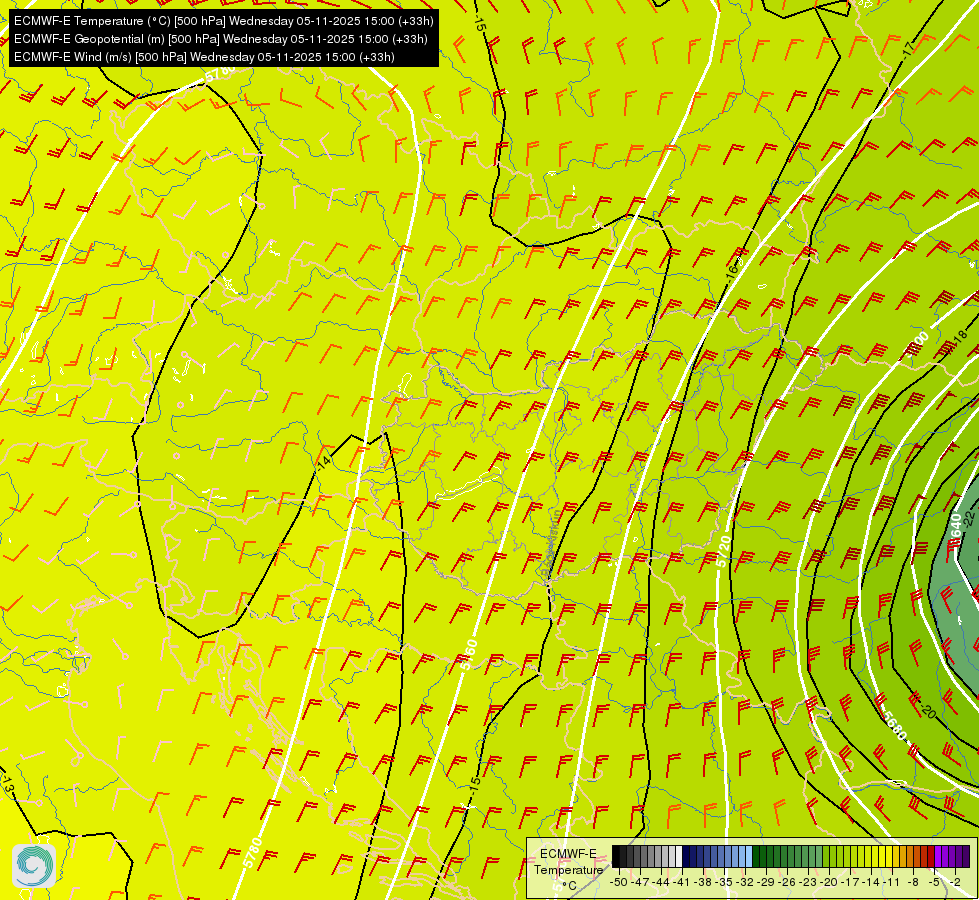Click the °C unit label in legend
This screenshot has width=979, height=900.
(x=569, y=886)
